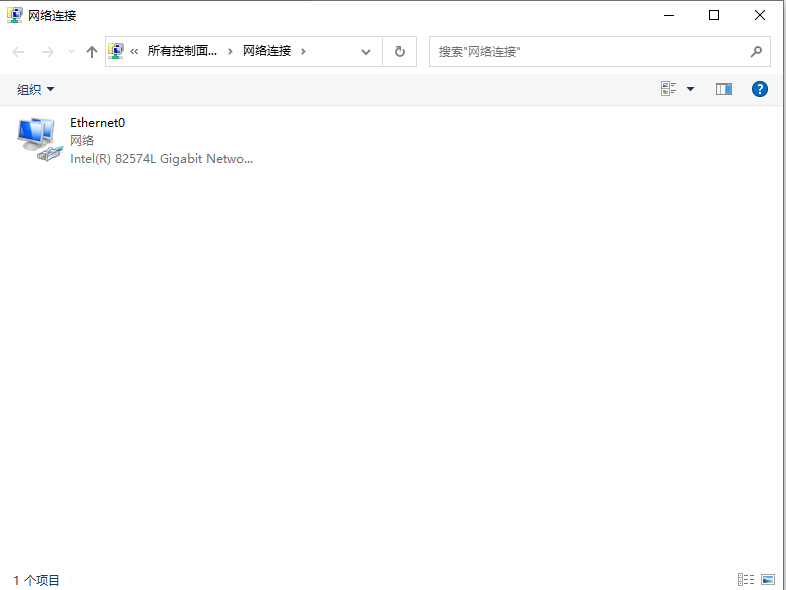Go up one folder level
This screenshot has height=590, width=786.
pos(91,52)
